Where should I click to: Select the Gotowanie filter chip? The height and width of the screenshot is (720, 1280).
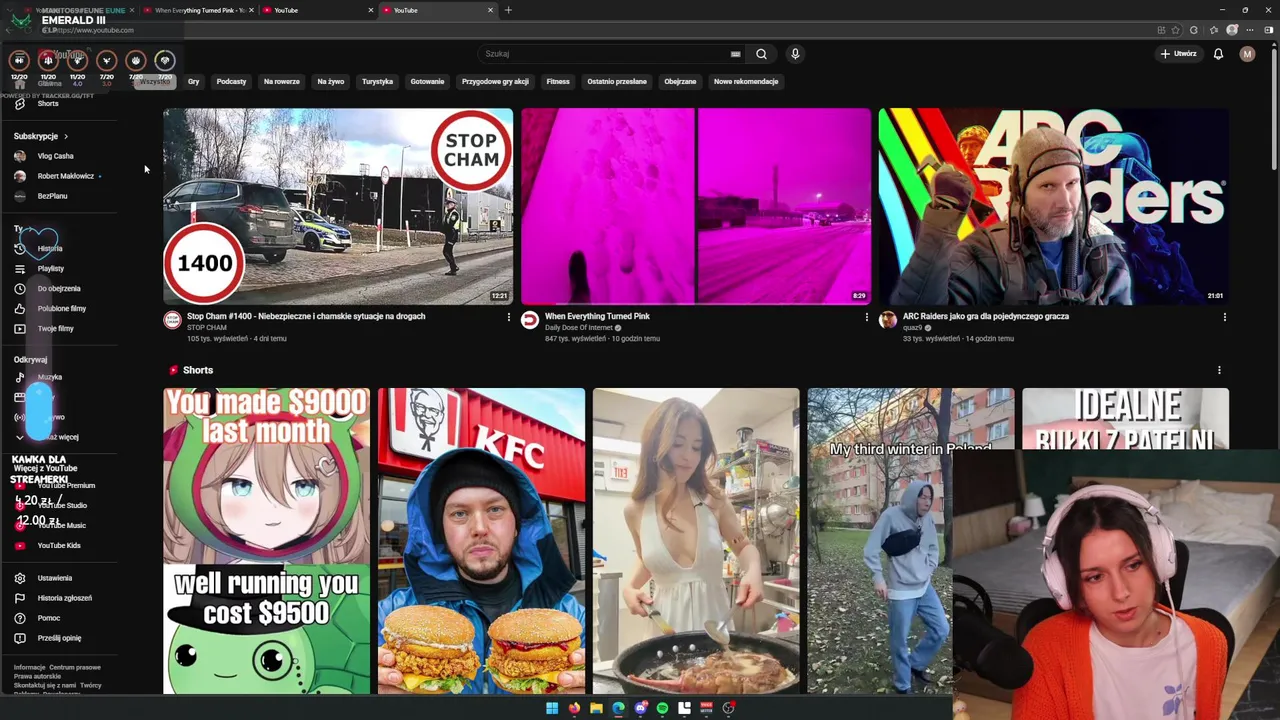(x=427, y=82)
